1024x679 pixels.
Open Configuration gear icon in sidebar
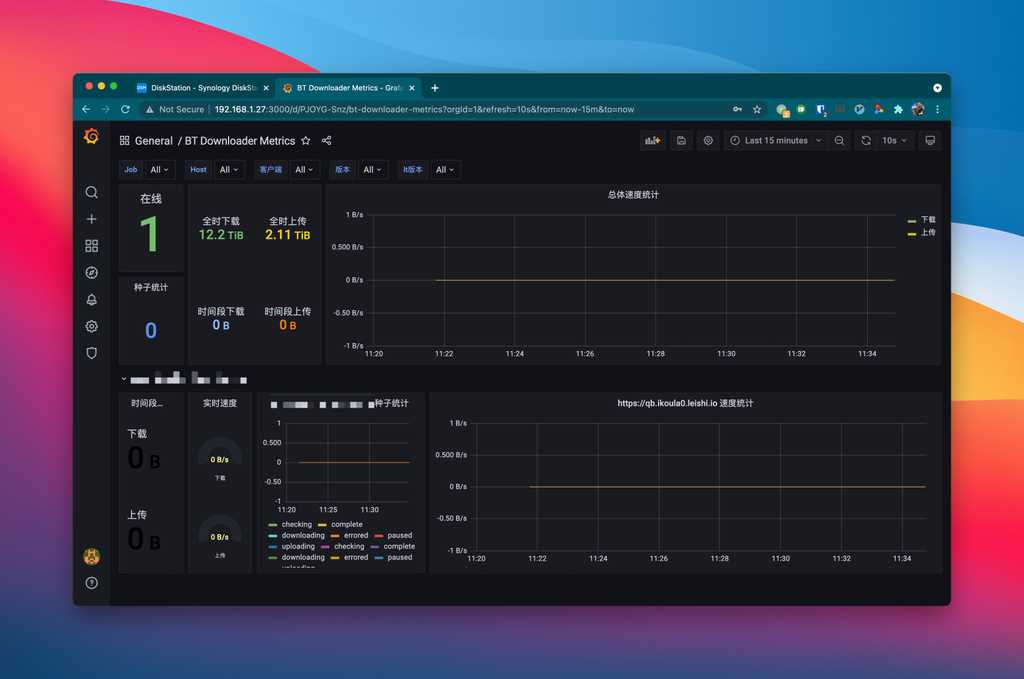tap(91, 326)
